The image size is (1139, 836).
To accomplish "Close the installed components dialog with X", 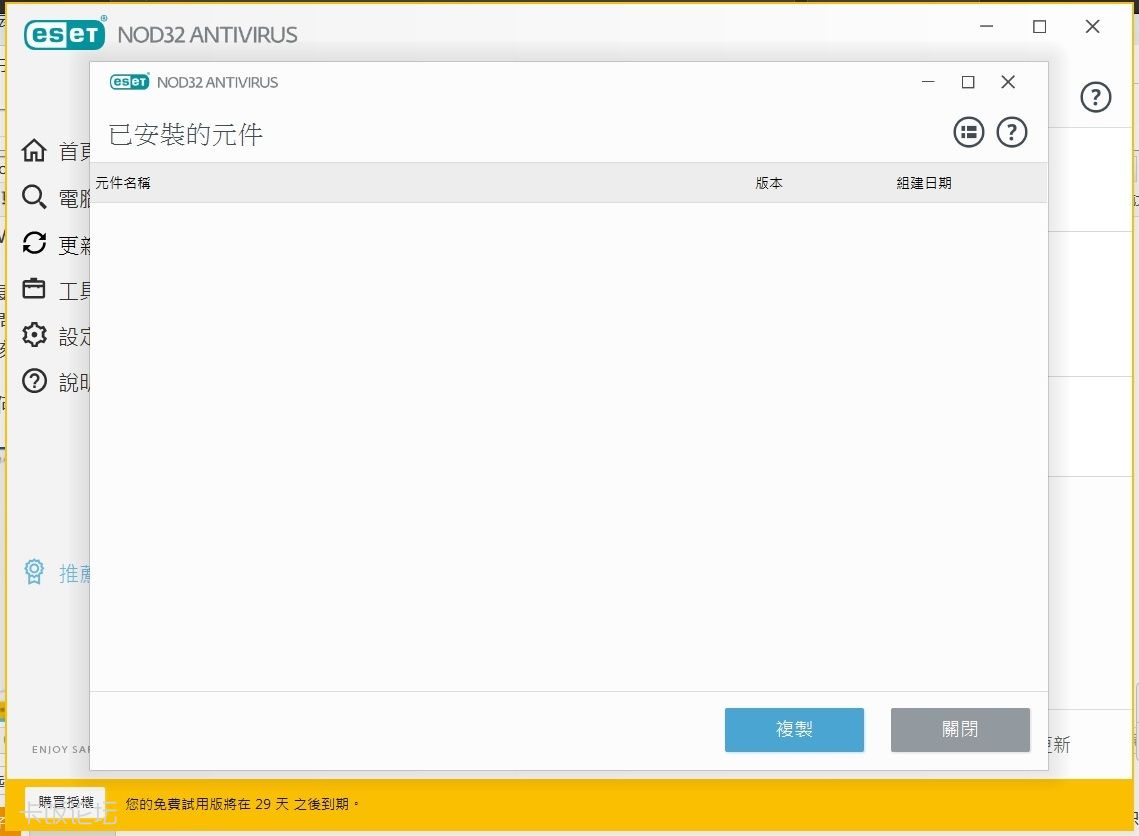I will (x=1008, y=82).
